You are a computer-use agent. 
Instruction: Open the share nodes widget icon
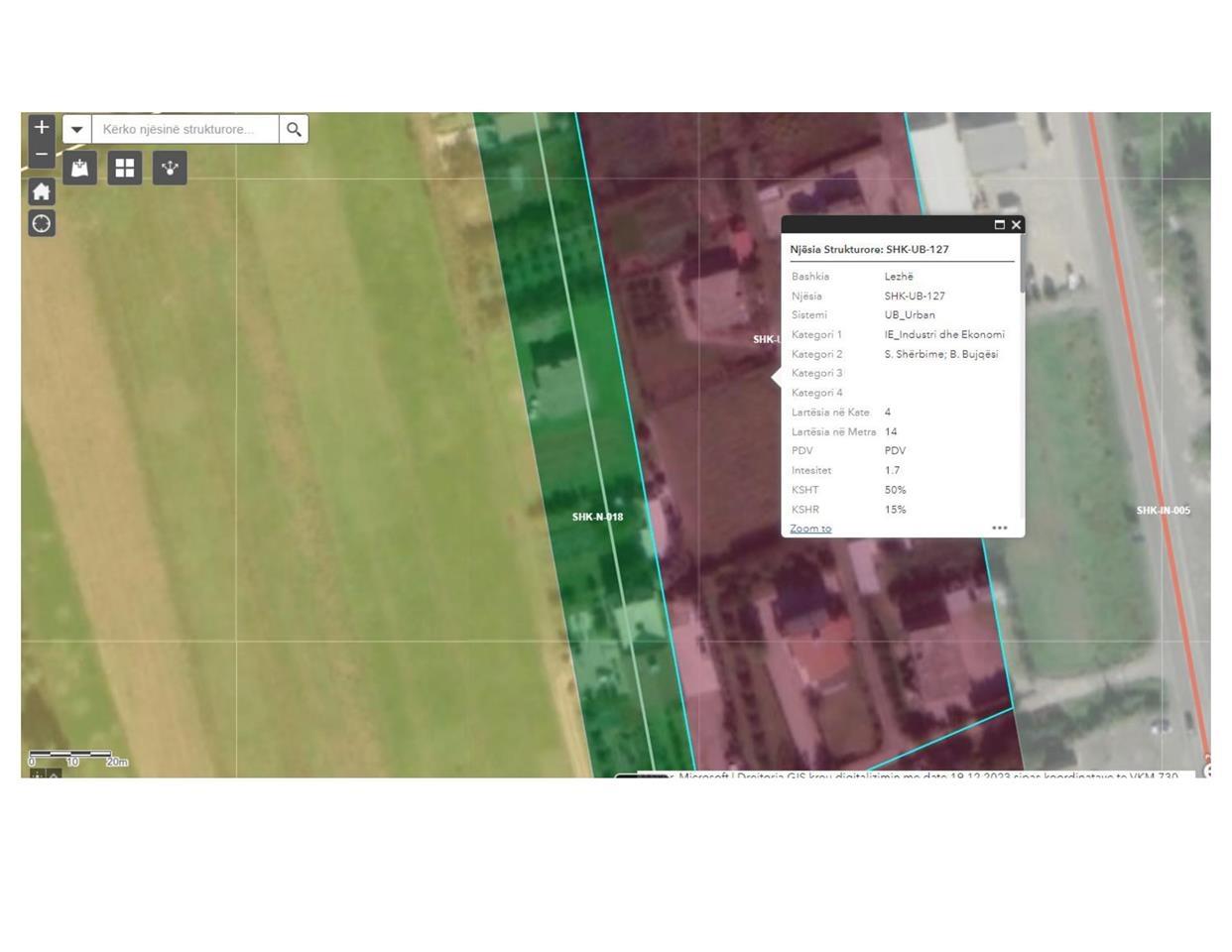coord(170,168)
